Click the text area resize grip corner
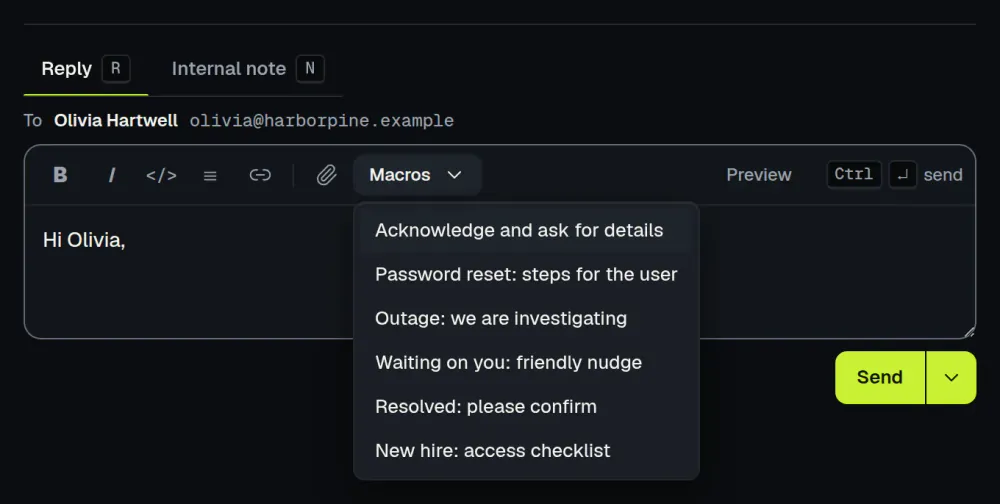This screenshot has height=504, width=1000. tap(969, 332)
